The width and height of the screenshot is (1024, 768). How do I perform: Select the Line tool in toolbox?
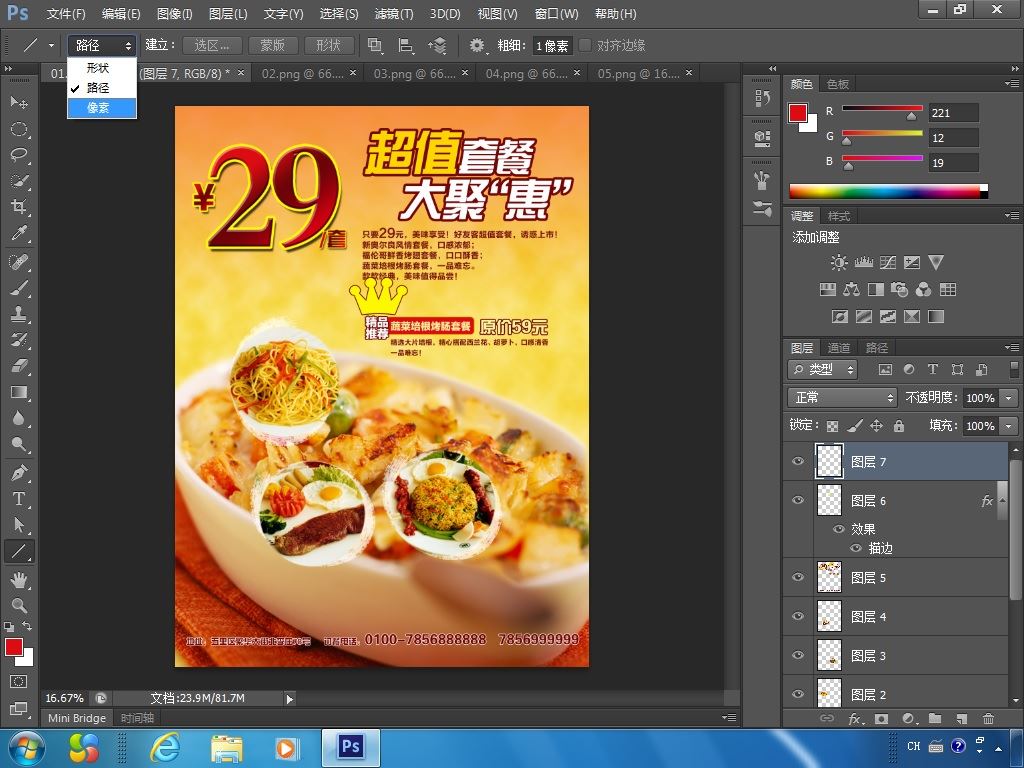19,551
